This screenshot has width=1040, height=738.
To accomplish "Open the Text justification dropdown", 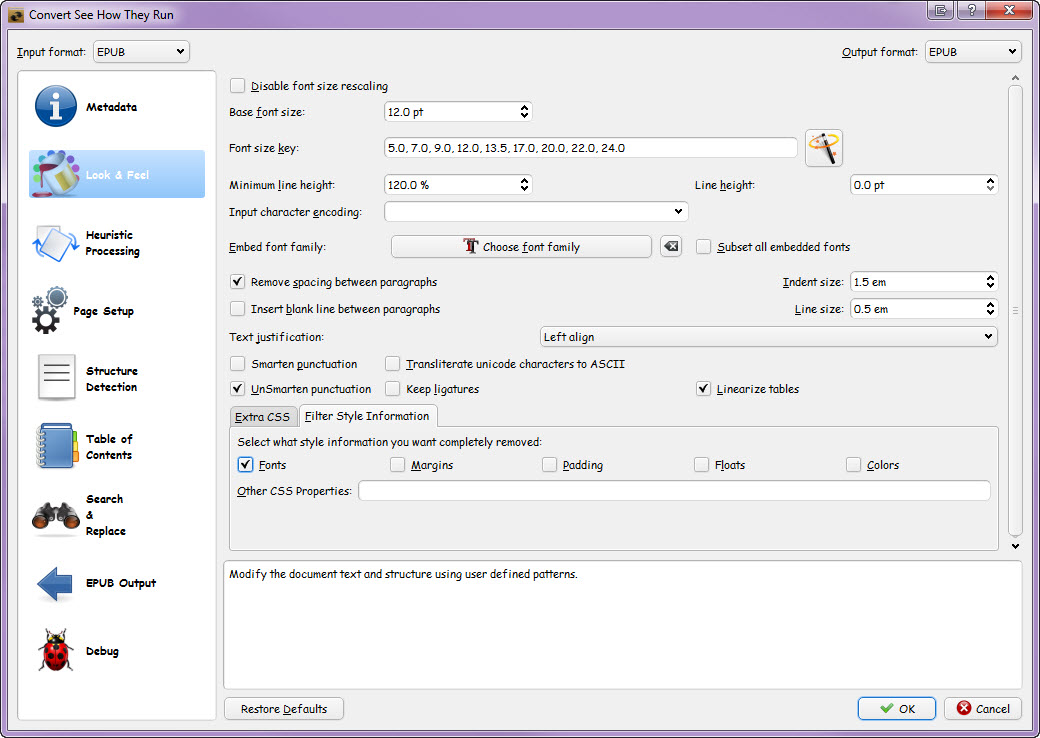I will pos(769,337).
